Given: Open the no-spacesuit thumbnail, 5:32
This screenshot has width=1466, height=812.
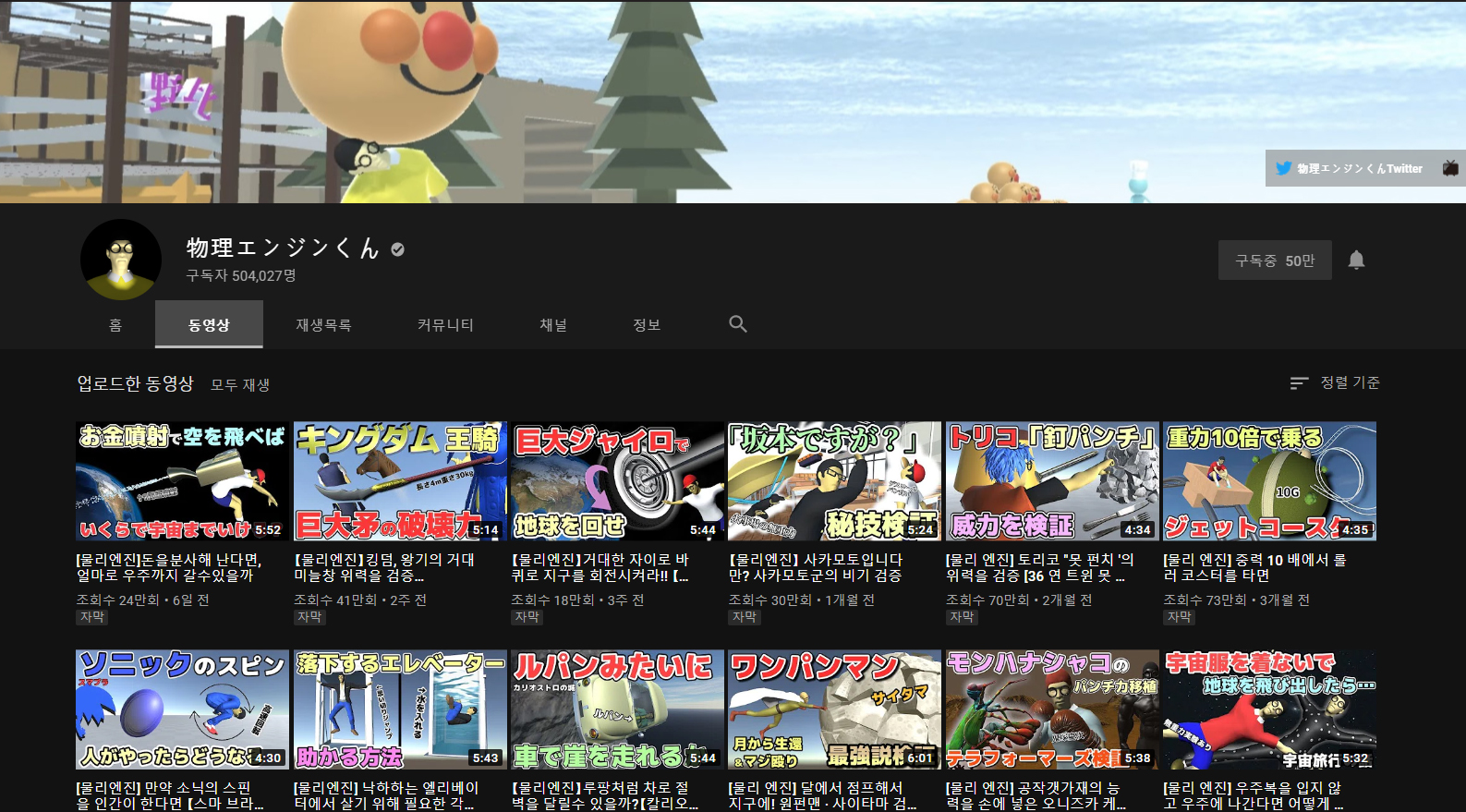Looking at the screenshot, I should (x=1269, y=709).
